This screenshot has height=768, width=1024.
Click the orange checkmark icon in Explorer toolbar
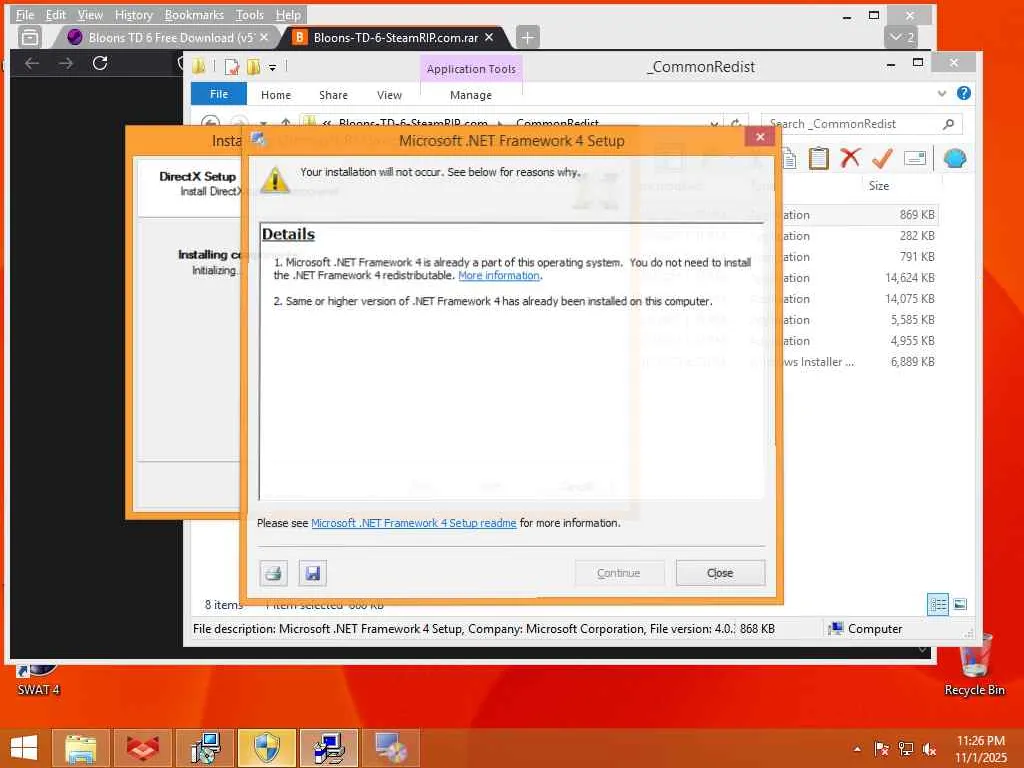click(882, 158)
